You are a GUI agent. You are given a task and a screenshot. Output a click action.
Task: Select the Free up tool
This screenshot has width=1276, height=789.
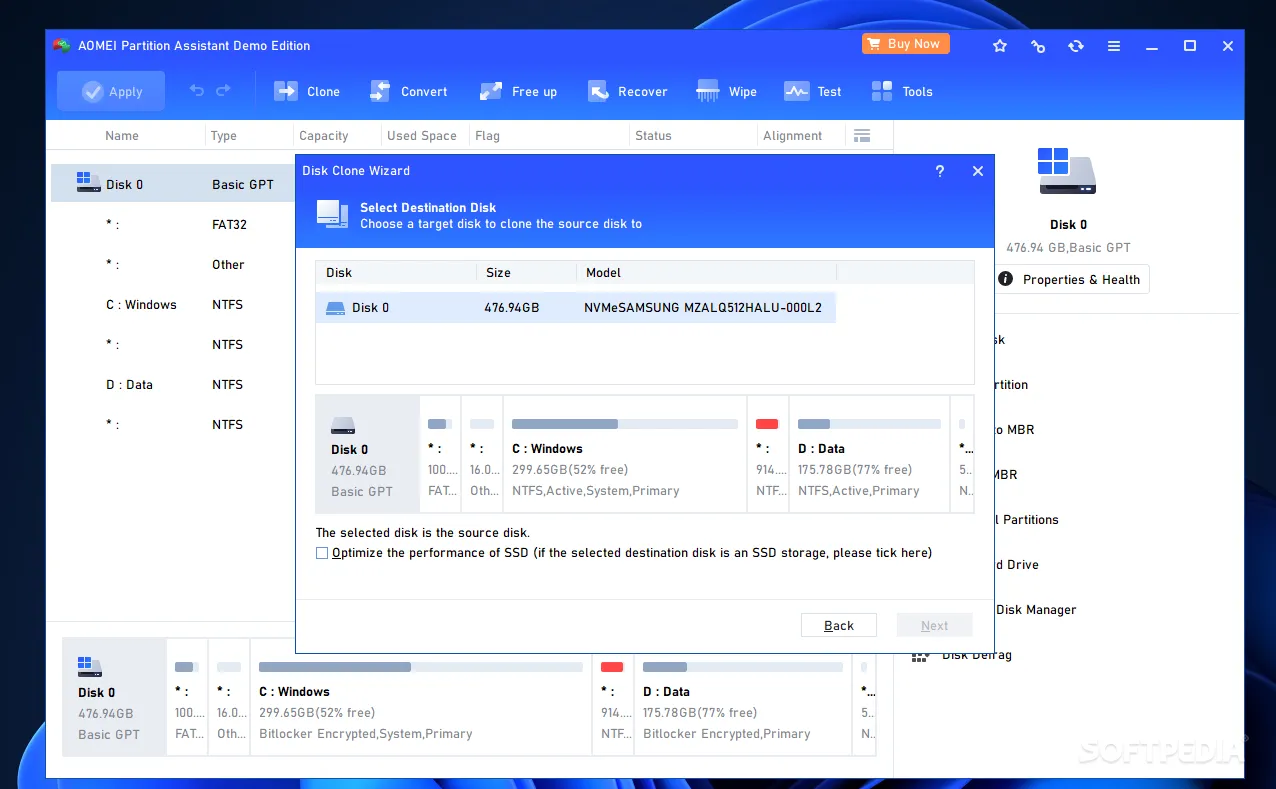(x=491, y=92)
